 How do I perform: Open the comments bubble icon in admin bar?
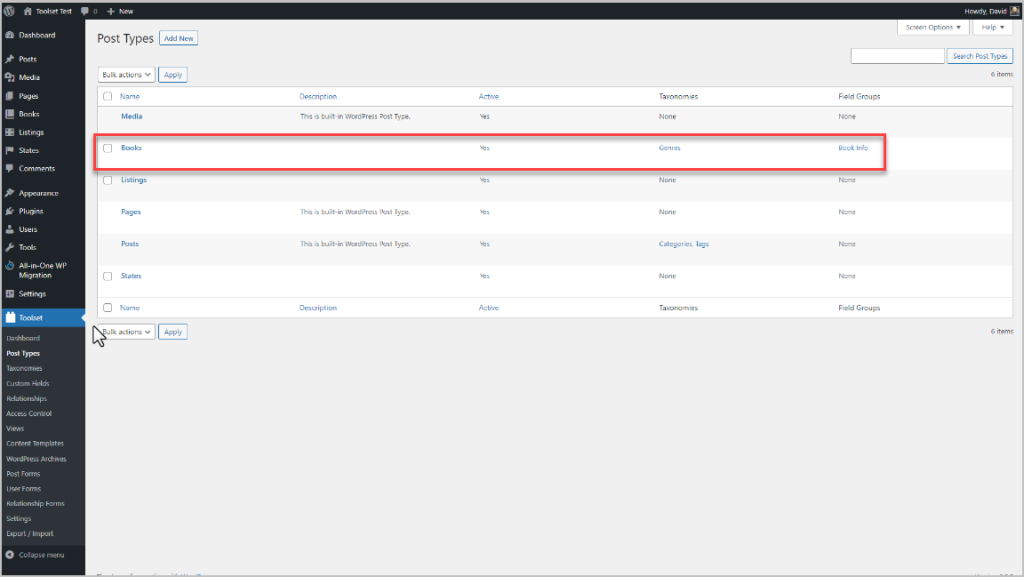(84, 11)
